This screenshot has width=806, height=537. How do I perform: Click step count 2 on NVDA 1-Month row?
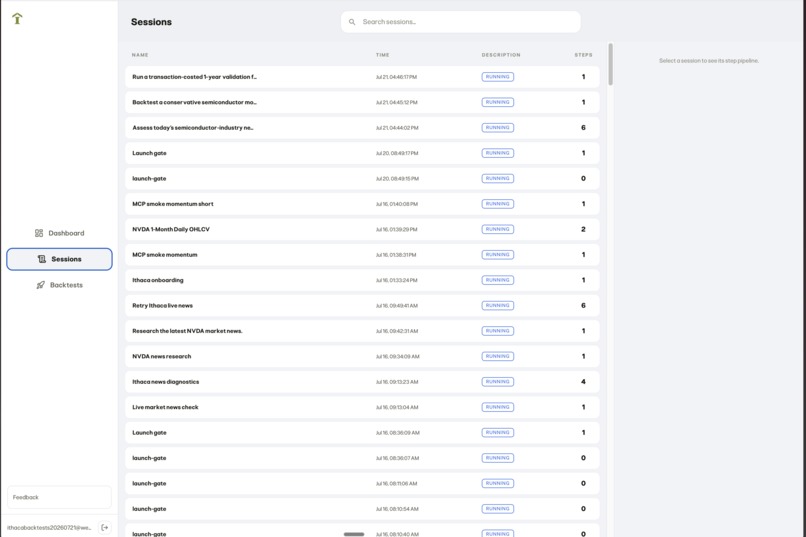(x=583, y=229)
